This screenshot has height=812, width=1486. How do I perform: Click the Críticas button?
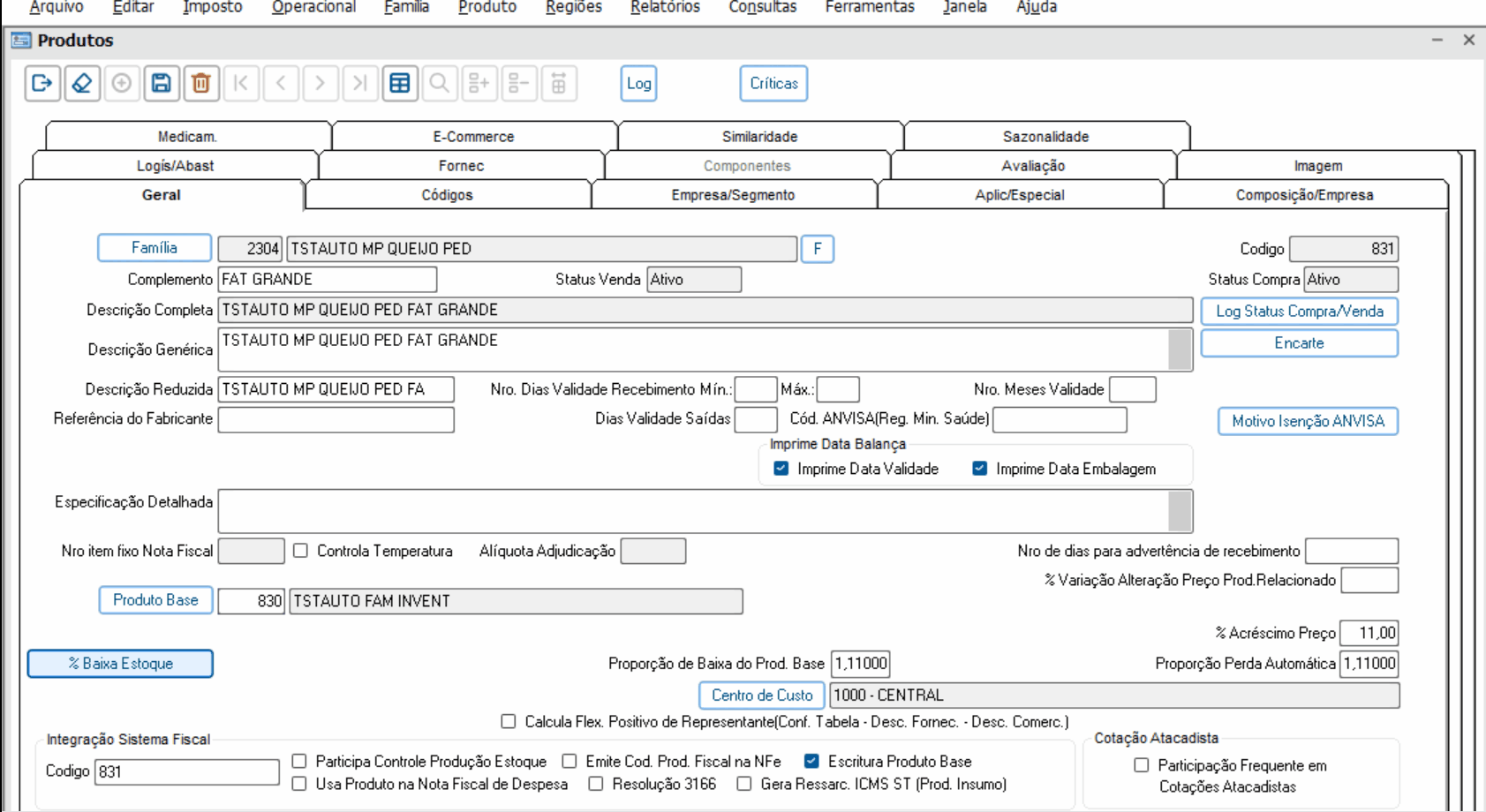[773, 84]
